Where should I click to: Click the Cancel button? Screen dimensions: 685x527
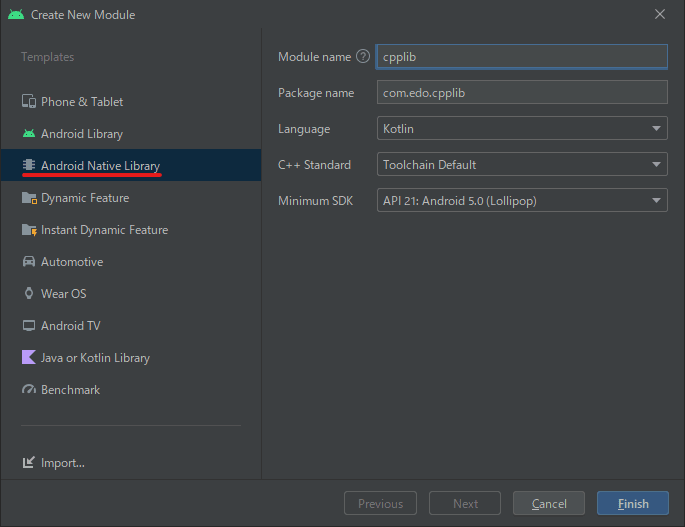pyautogui.click(x=549, y=503)
